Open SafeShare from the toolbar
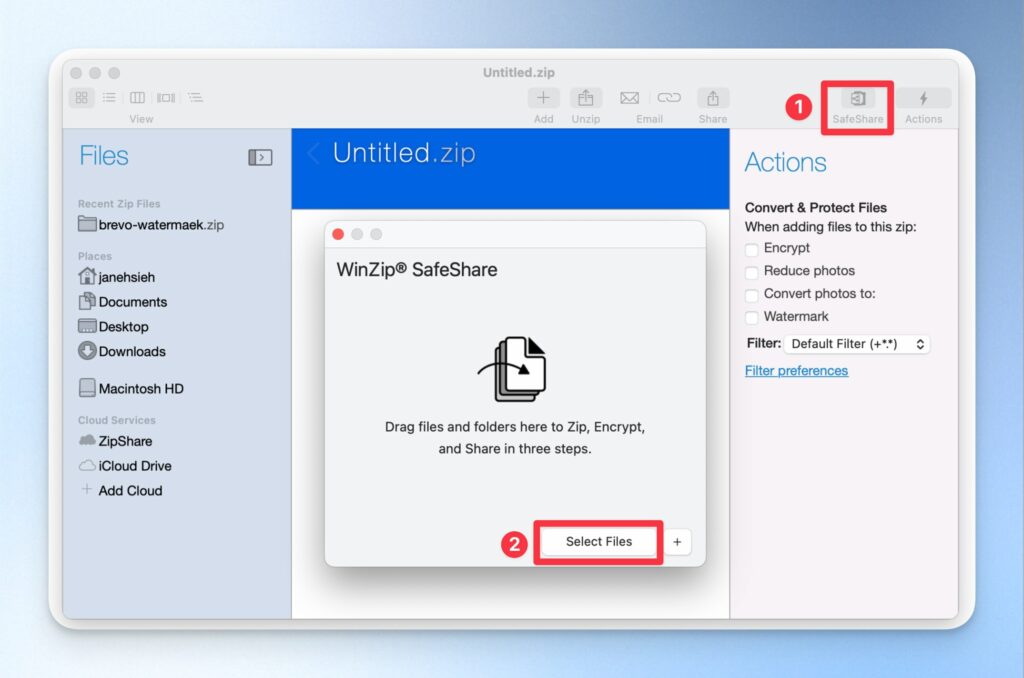Image resolution: width=1024 pixels, height=678 pixels. (857, 99)
